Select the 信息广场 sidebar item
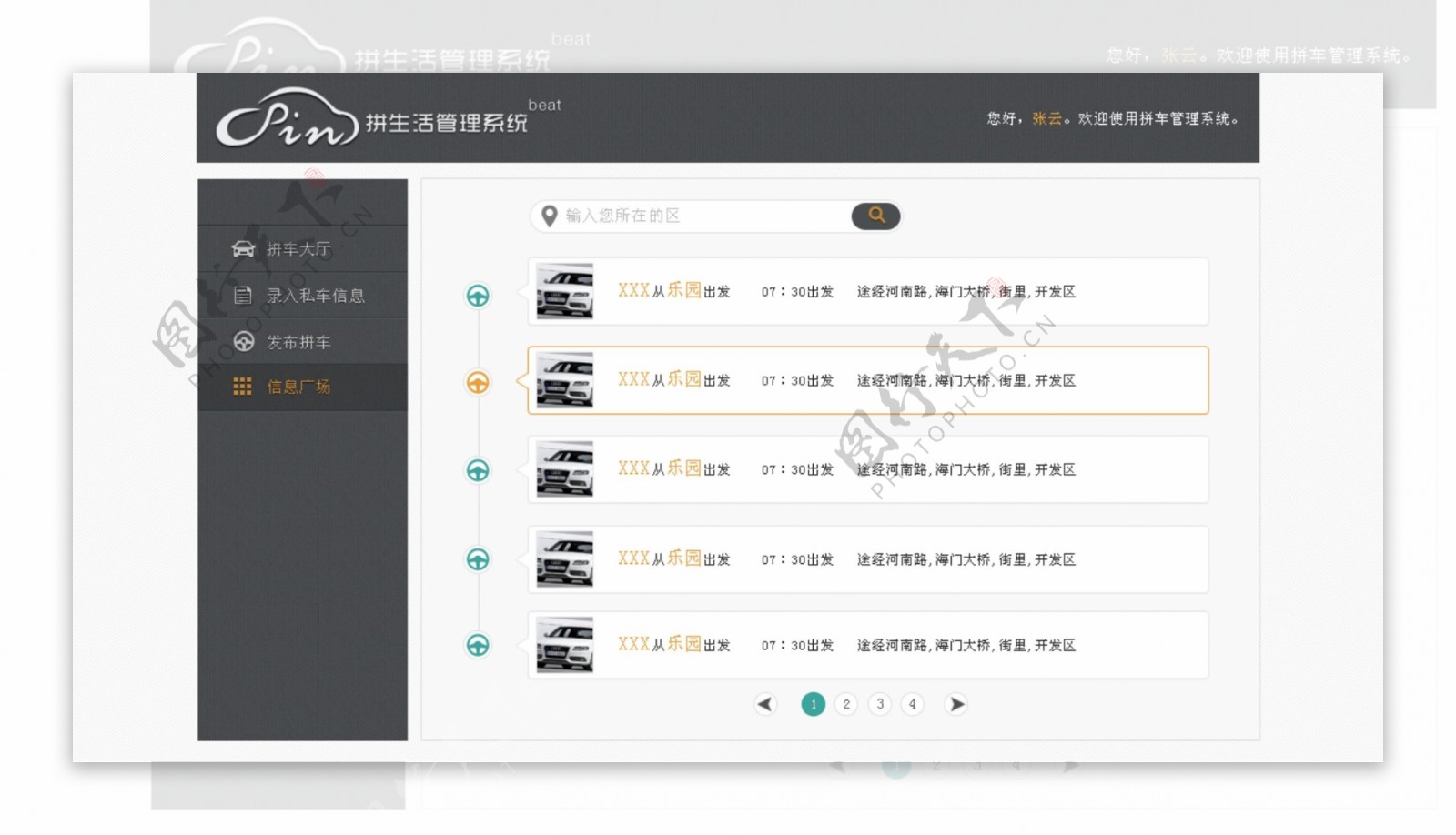Viewport: 1456px width, 835px height. tap(302, 387)
